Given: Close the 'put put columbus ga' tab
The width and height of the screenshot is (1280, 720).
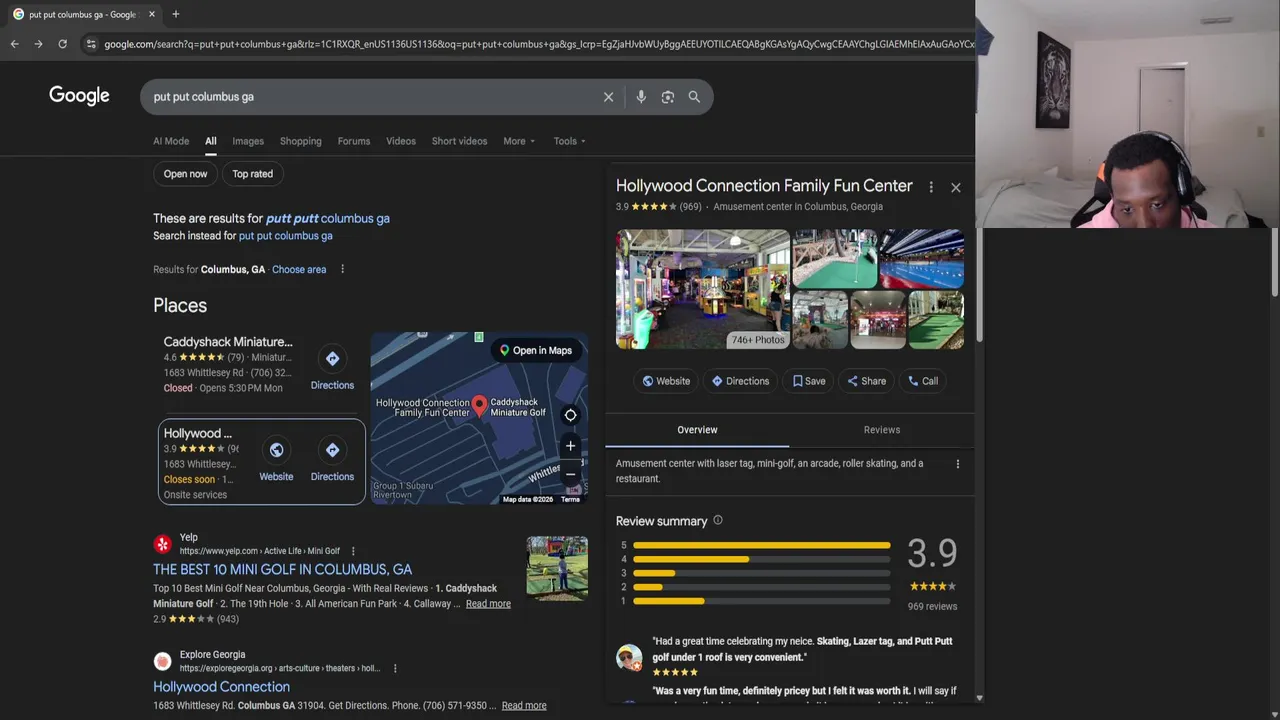Looking at the screenshot, I should 152,14.
